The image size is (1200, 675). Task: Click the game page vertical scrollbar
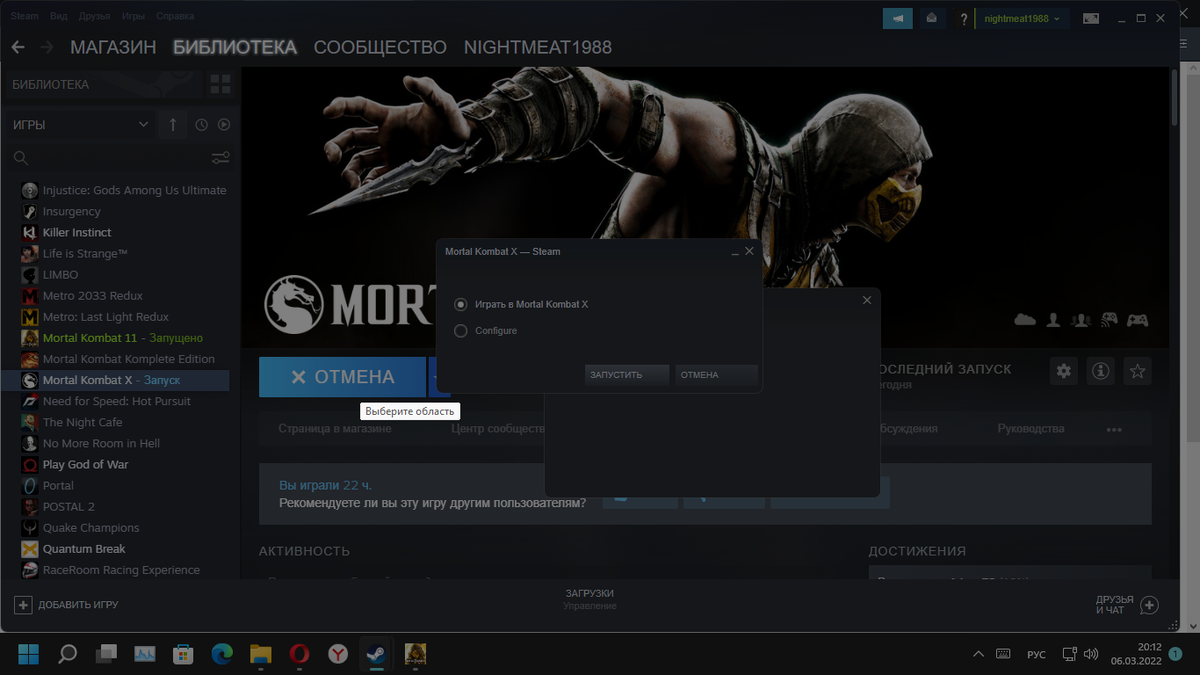click(x=1175, y=97)
